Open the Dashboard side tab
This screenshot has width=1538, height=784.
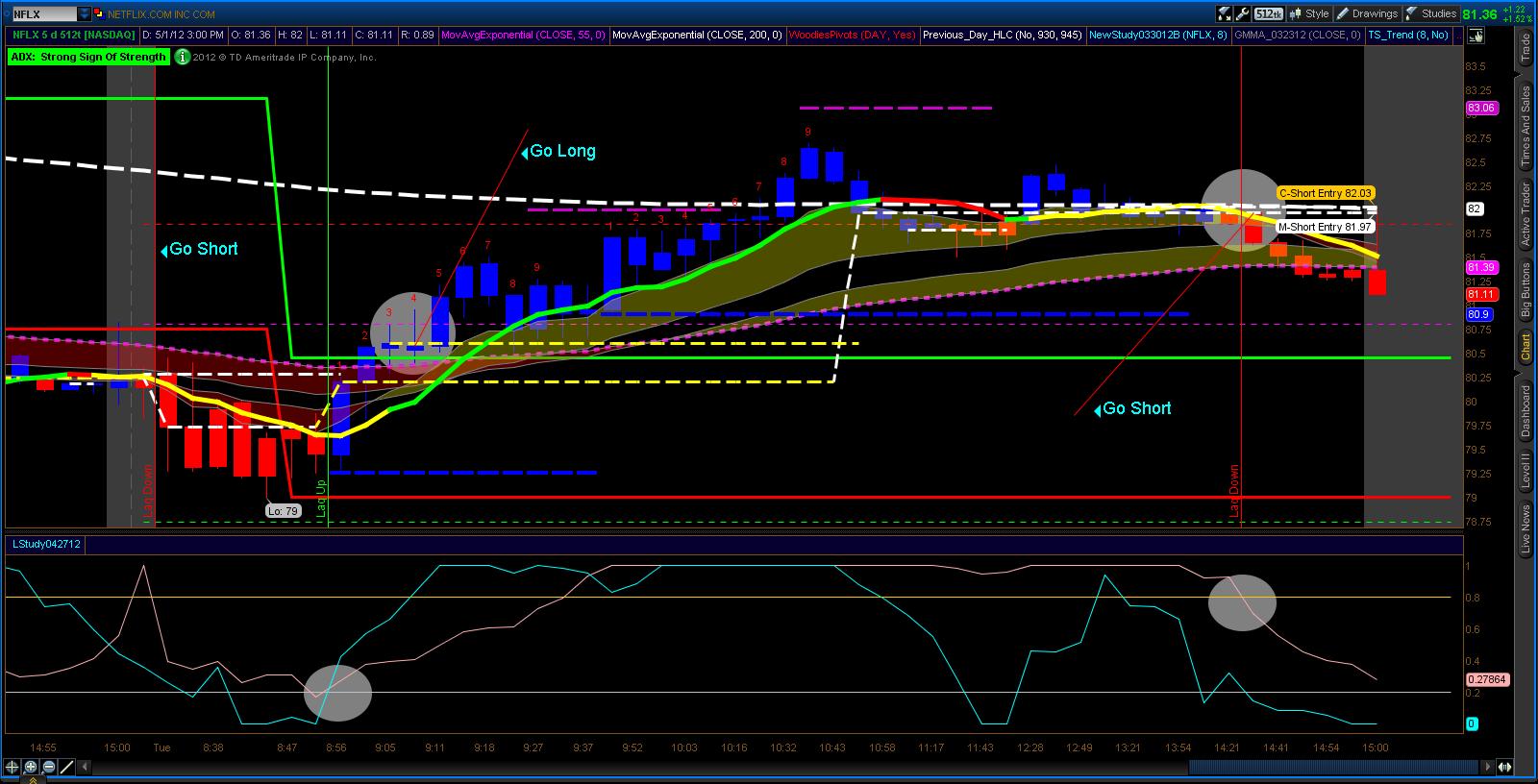pyautogui.click(x=1526, y=410)
